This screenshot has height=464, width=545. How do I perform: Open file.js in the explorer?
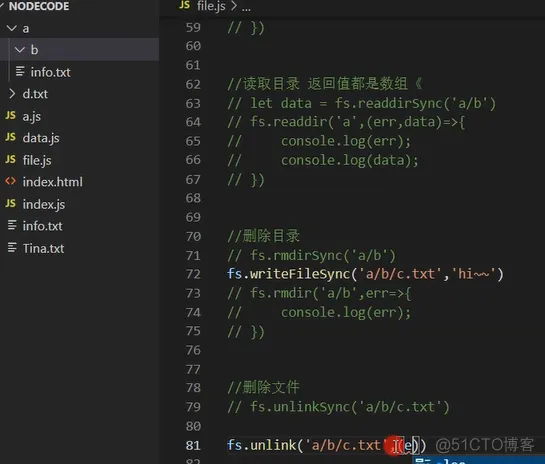tap(37, 160)
